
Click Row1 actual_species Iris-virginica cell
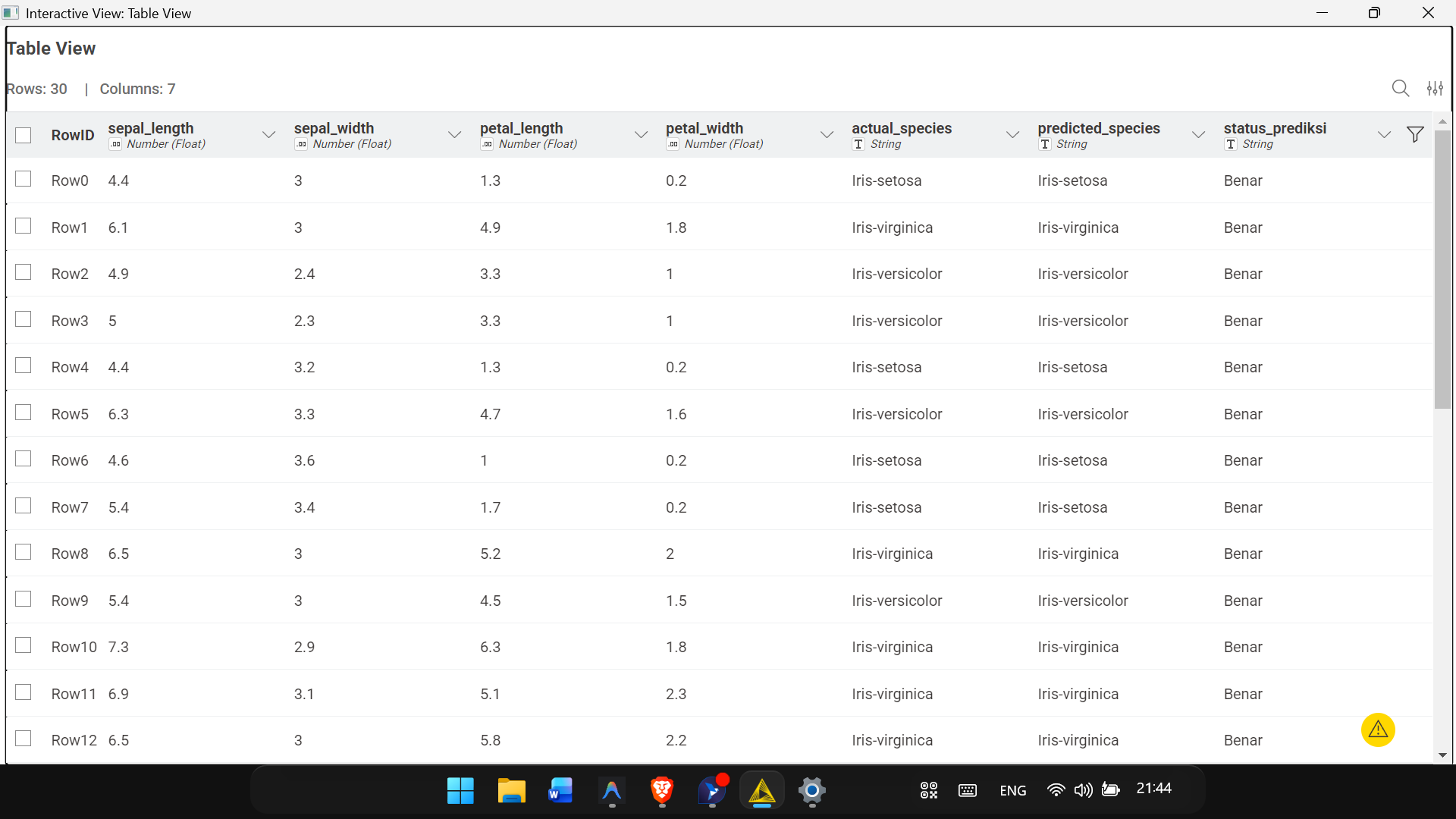coord(892,227)
